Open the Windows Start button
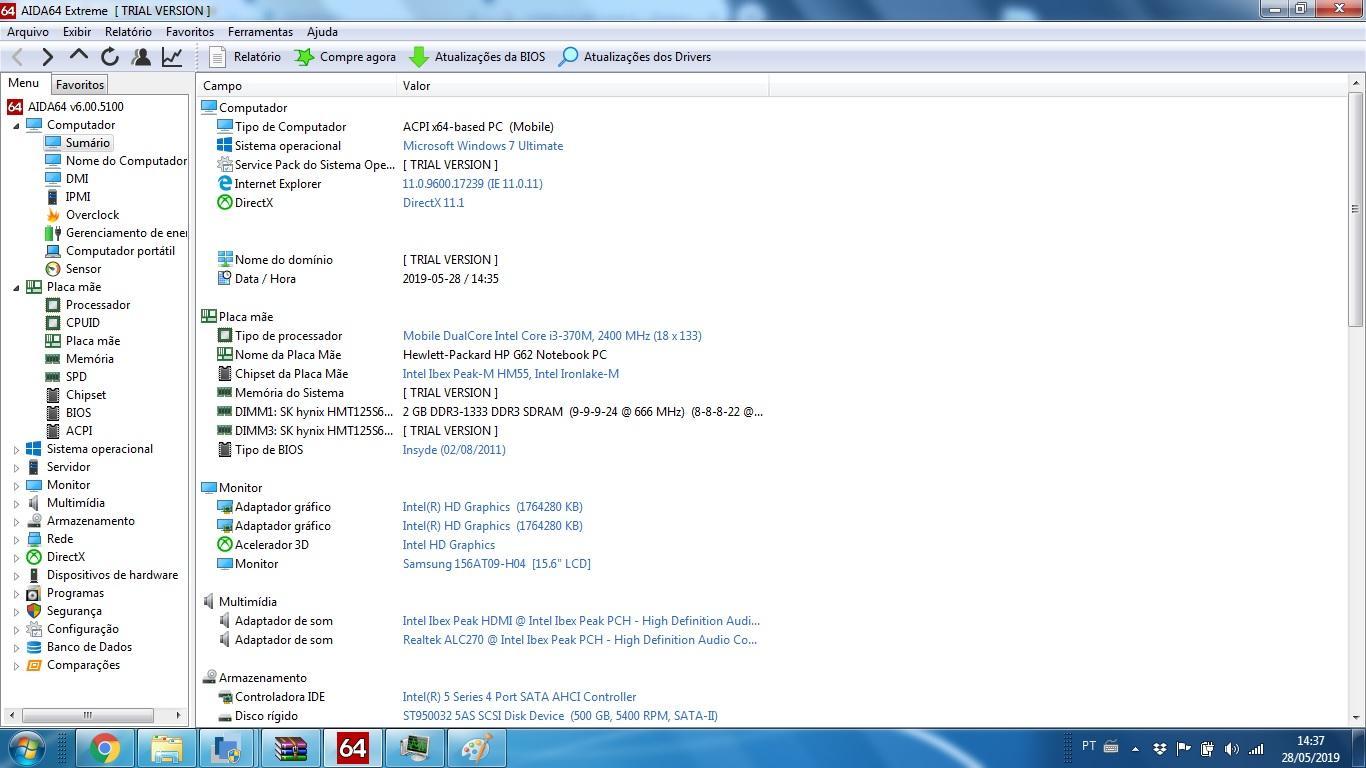The height and width of the screenshot is (768, 1366). click(25, 748)
